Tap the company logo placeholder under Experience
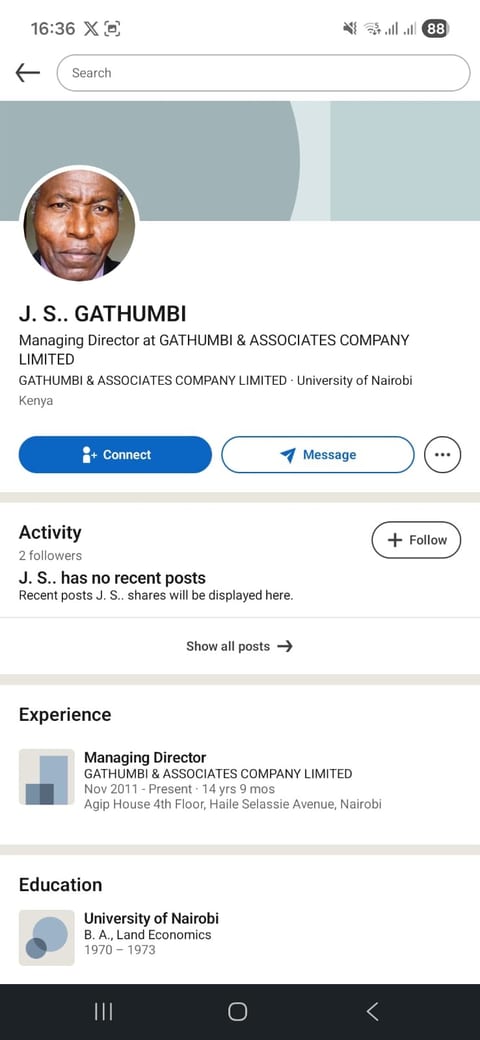The height and width of the screenshot is (1040, 480). tap(46, 777)
